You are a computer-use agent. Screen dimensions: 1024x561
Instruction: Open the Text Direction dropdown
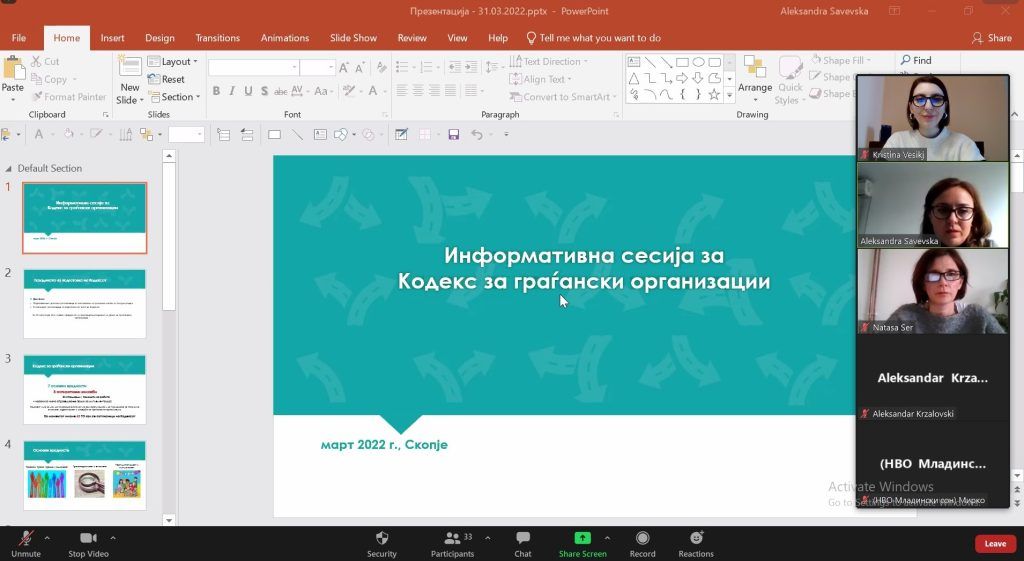(x=549, y=61)
